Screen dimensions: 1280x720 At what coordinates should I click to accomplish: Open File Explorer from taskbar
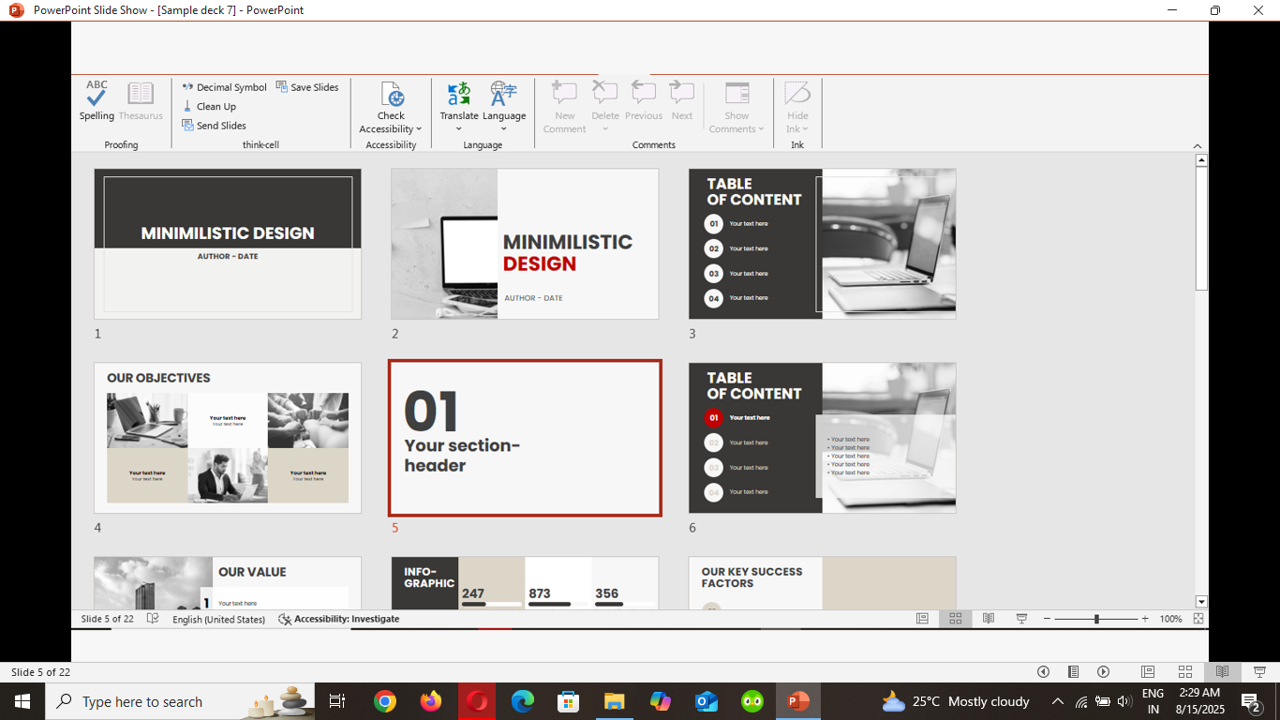click(613, 702)
